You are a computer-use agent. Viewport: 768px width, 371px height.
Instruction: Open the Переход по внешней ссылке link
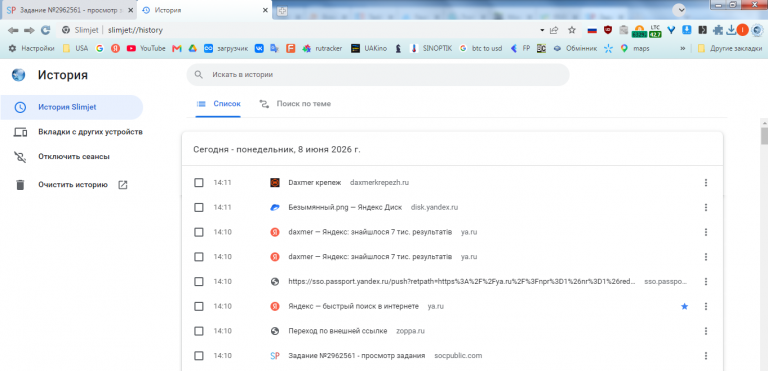point(338,331)
